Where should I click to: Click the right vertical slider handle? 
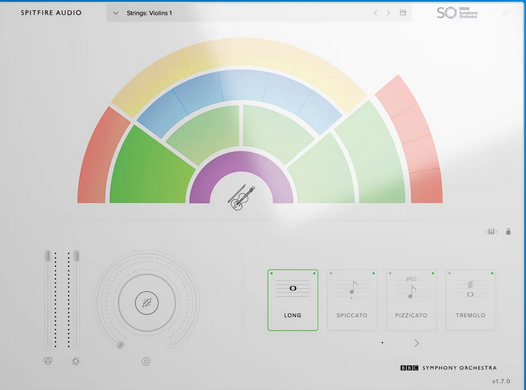(x=76, y=256)
